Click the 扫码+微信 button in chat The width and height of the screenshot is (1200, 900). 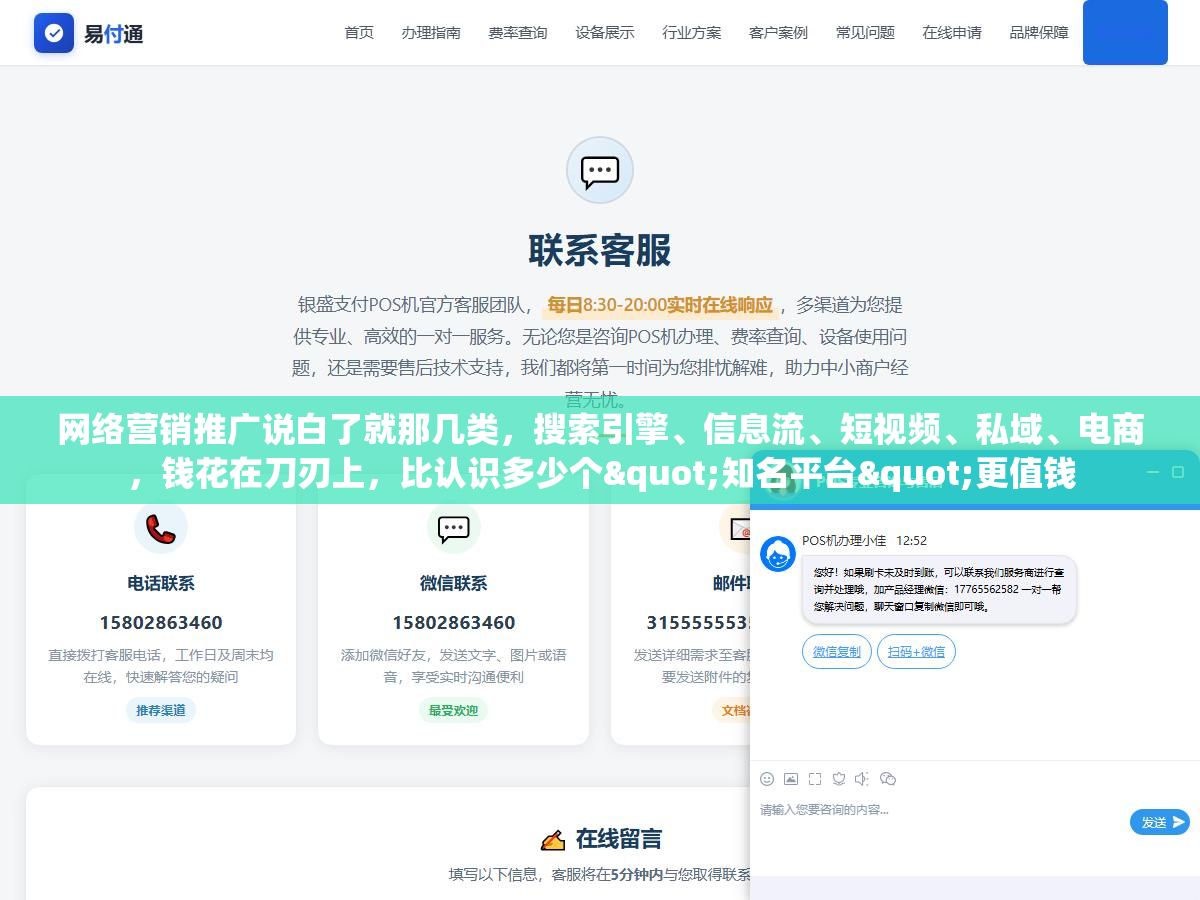(917, 652)
